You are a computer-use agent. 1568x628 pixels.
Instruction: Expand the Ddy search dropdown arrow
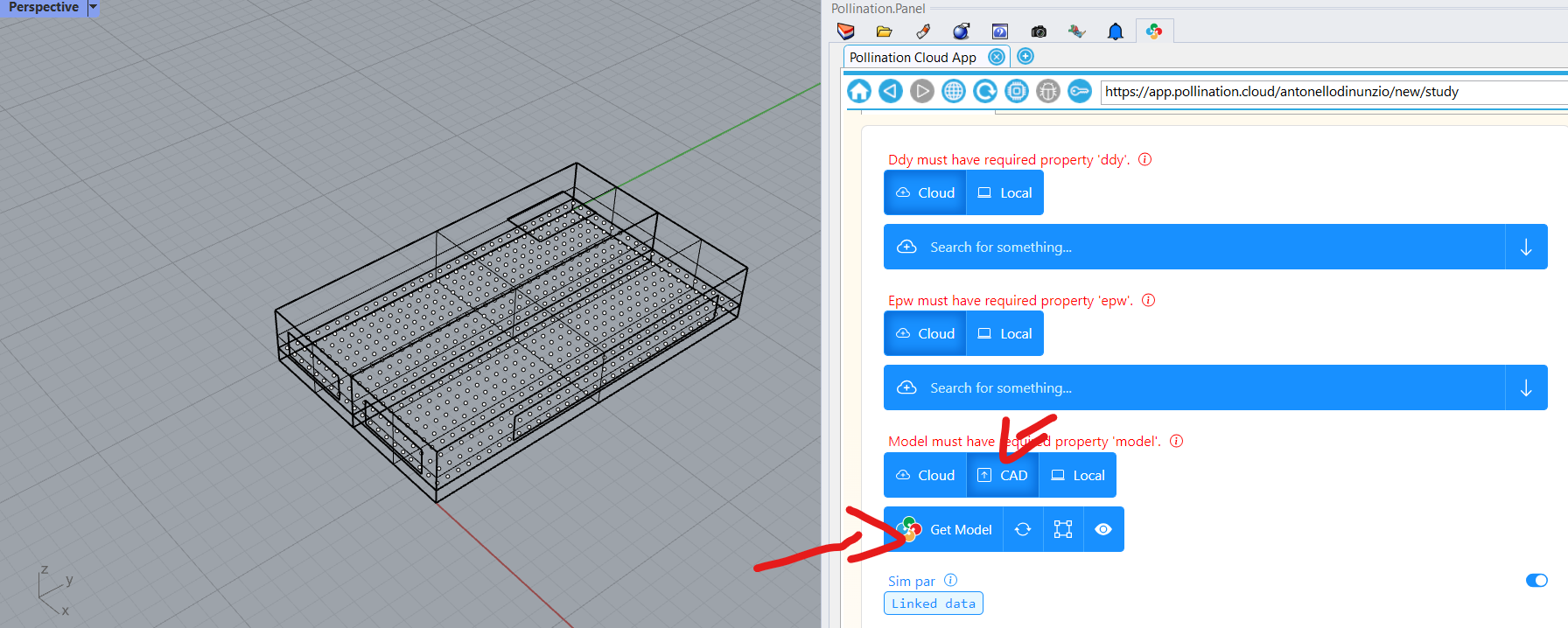pyautogui.click(x=1526, y=248)
